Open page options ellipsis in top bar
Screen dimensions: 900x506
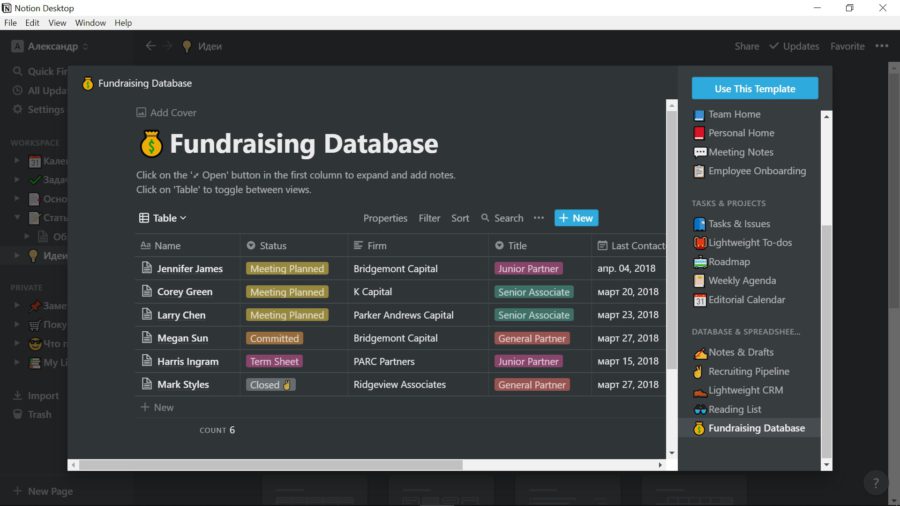click(882, 46)
